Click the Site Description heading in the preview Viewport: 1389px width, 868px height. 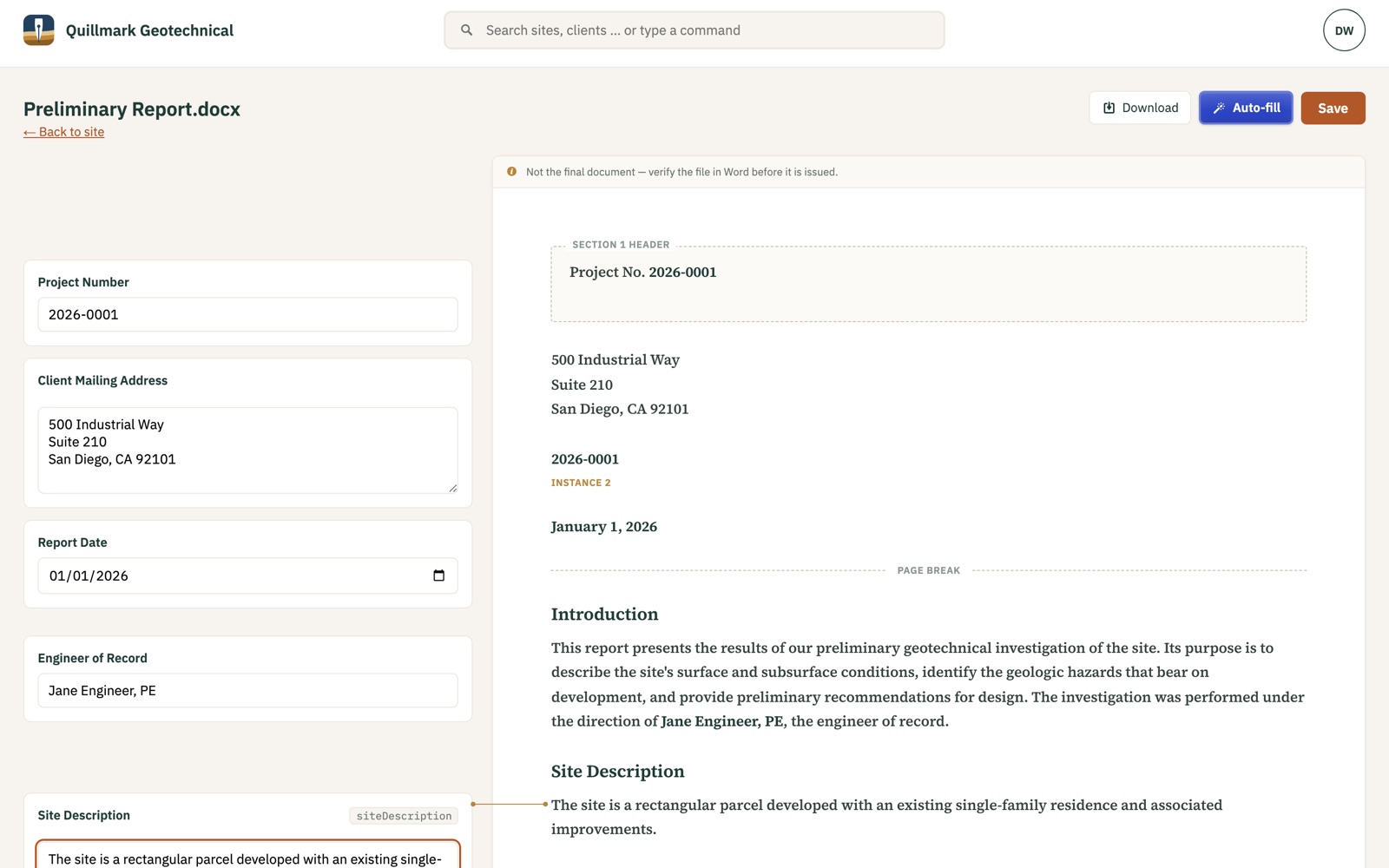point(618,772)
